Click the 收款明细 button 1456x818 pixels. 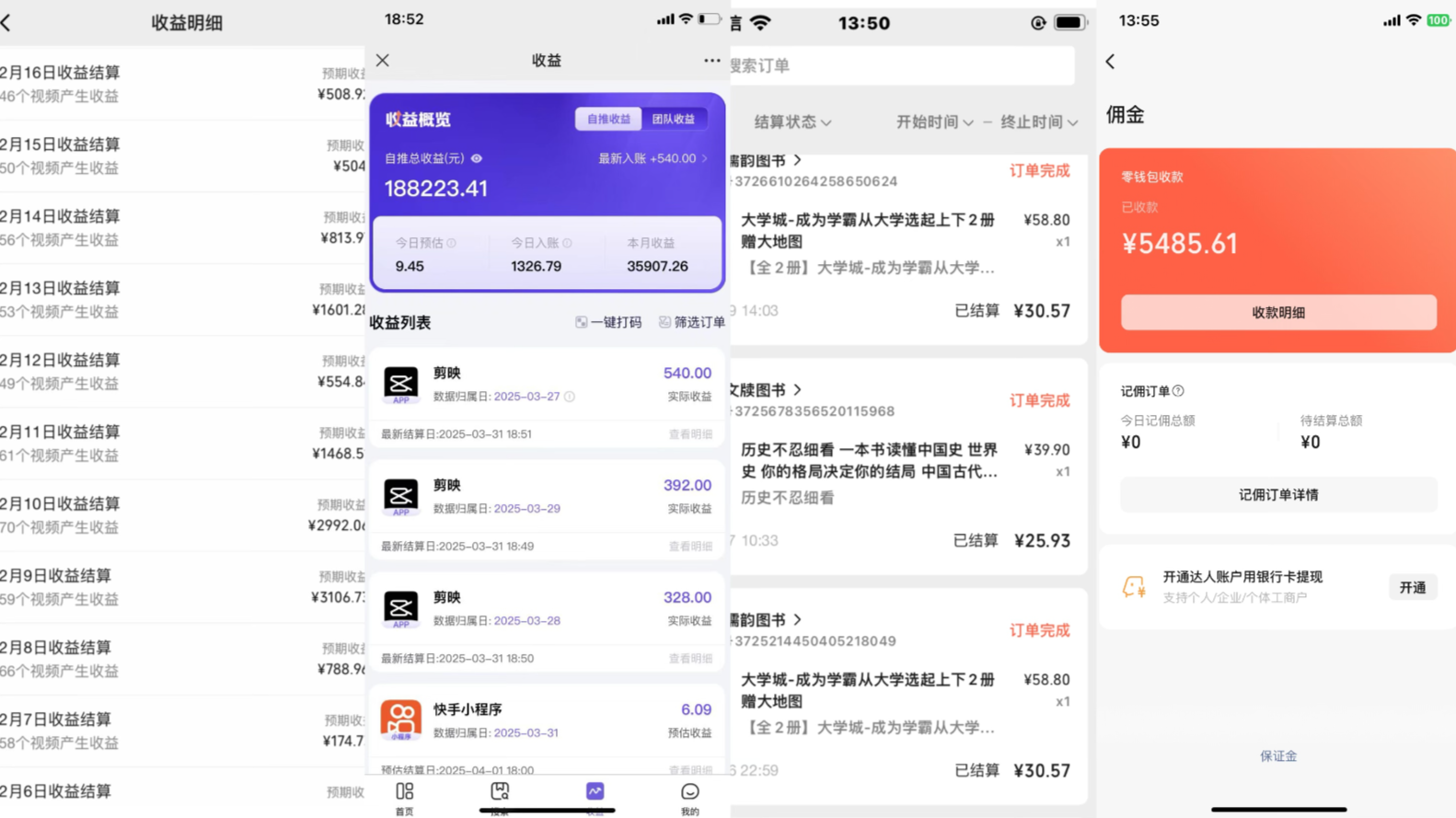click(x=1277, y=313)
